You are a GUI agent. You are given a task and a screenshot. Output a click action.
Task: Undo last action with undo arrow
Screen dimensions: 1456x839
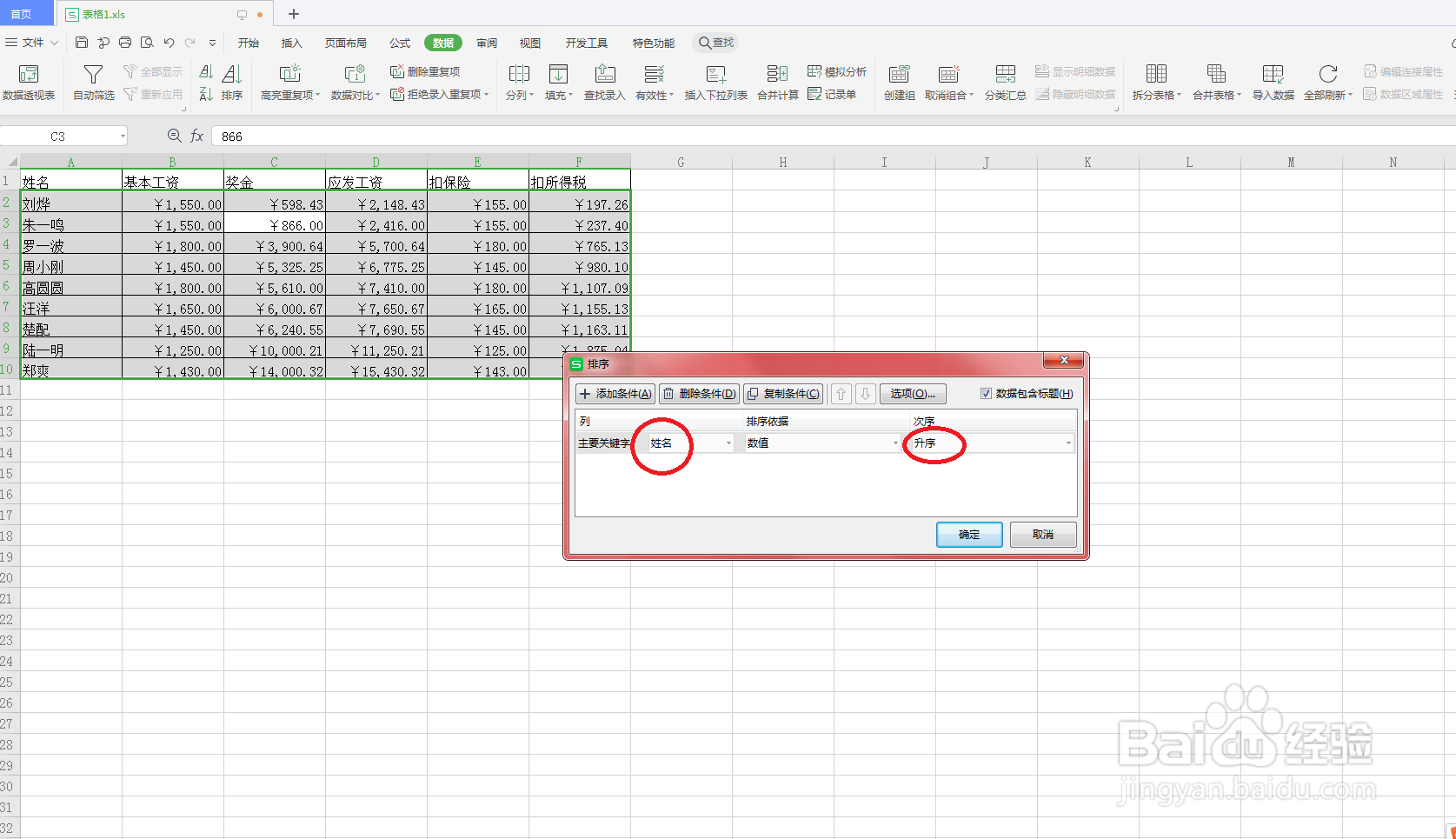click(x=169, y=43)
